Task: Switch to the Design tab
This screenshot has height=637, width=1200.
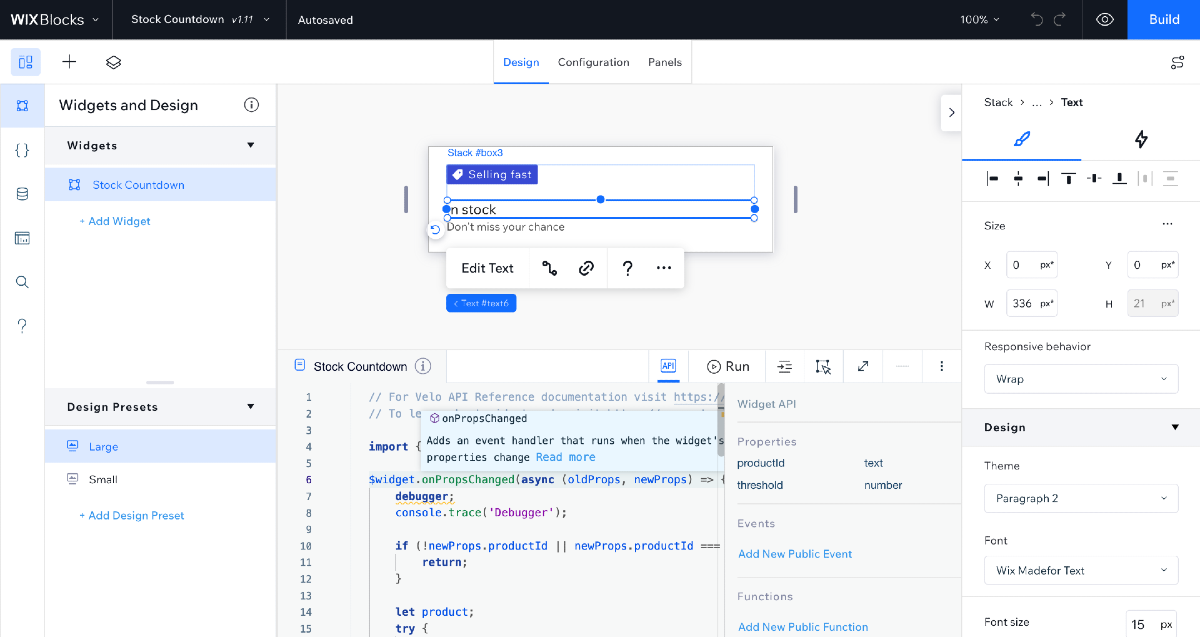Action: click(521, 62)
